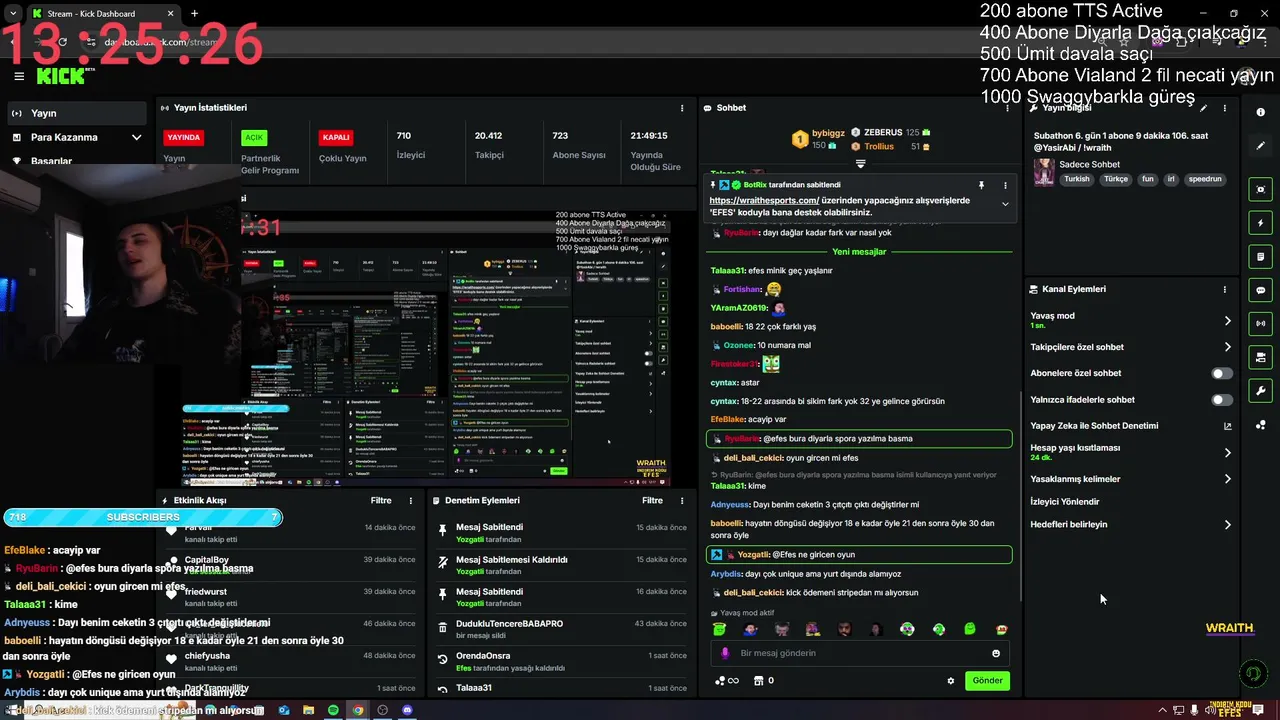The height and width of the screenshot is (720, 1280).
Task: Click the YAYINDA status badge
Action: [184, 137]
